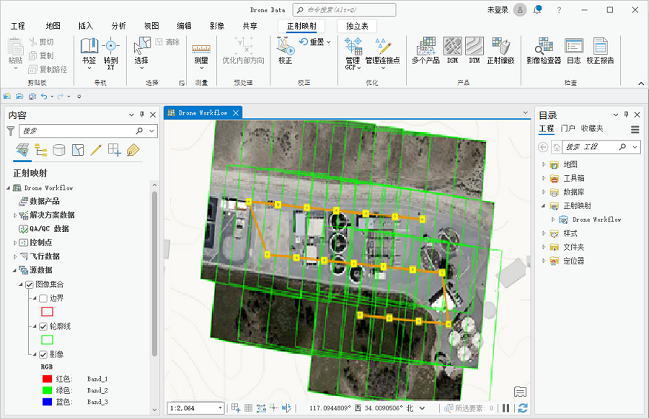Expand the 工具箱 toolbox node in catalog
The image size is (649, 419).
point(544,177)
